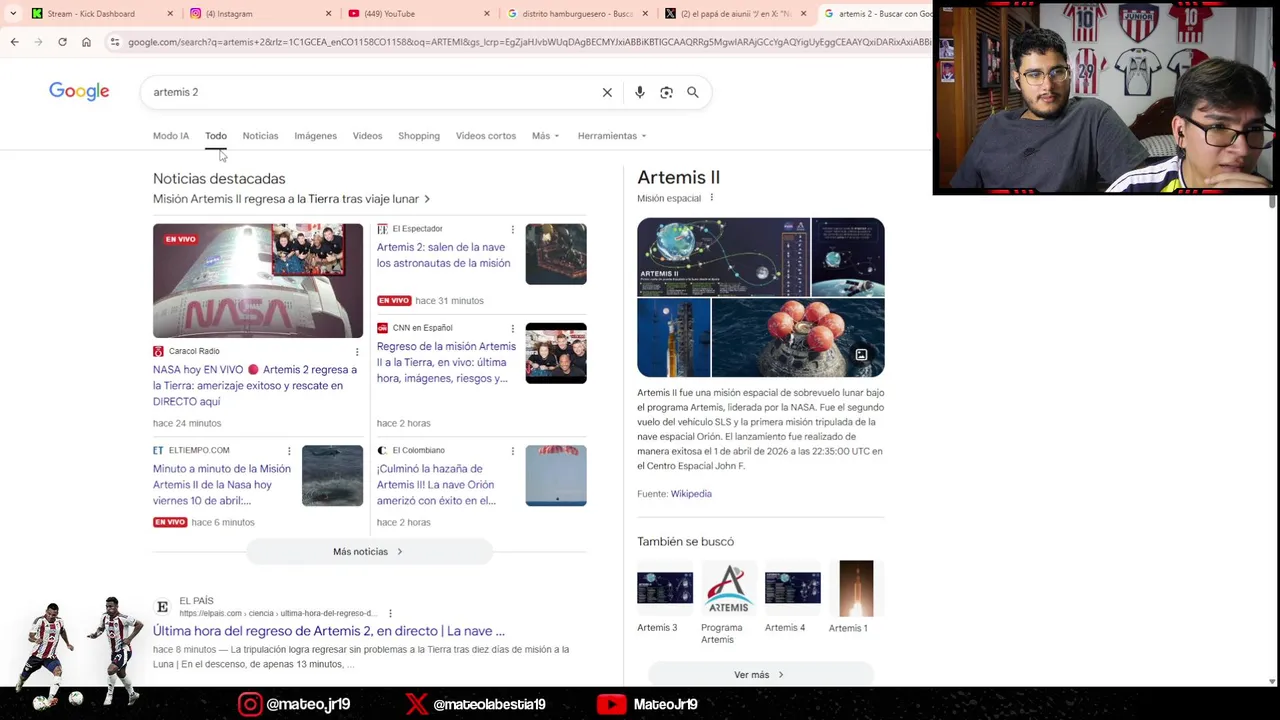Screen dimensions: 1280x720
Task: Open the browser home page icon
Action: click(86, 42)
